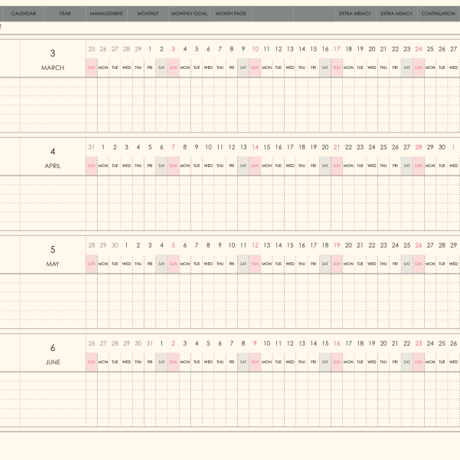Click the SAT cell under March 2

[162, 68]
